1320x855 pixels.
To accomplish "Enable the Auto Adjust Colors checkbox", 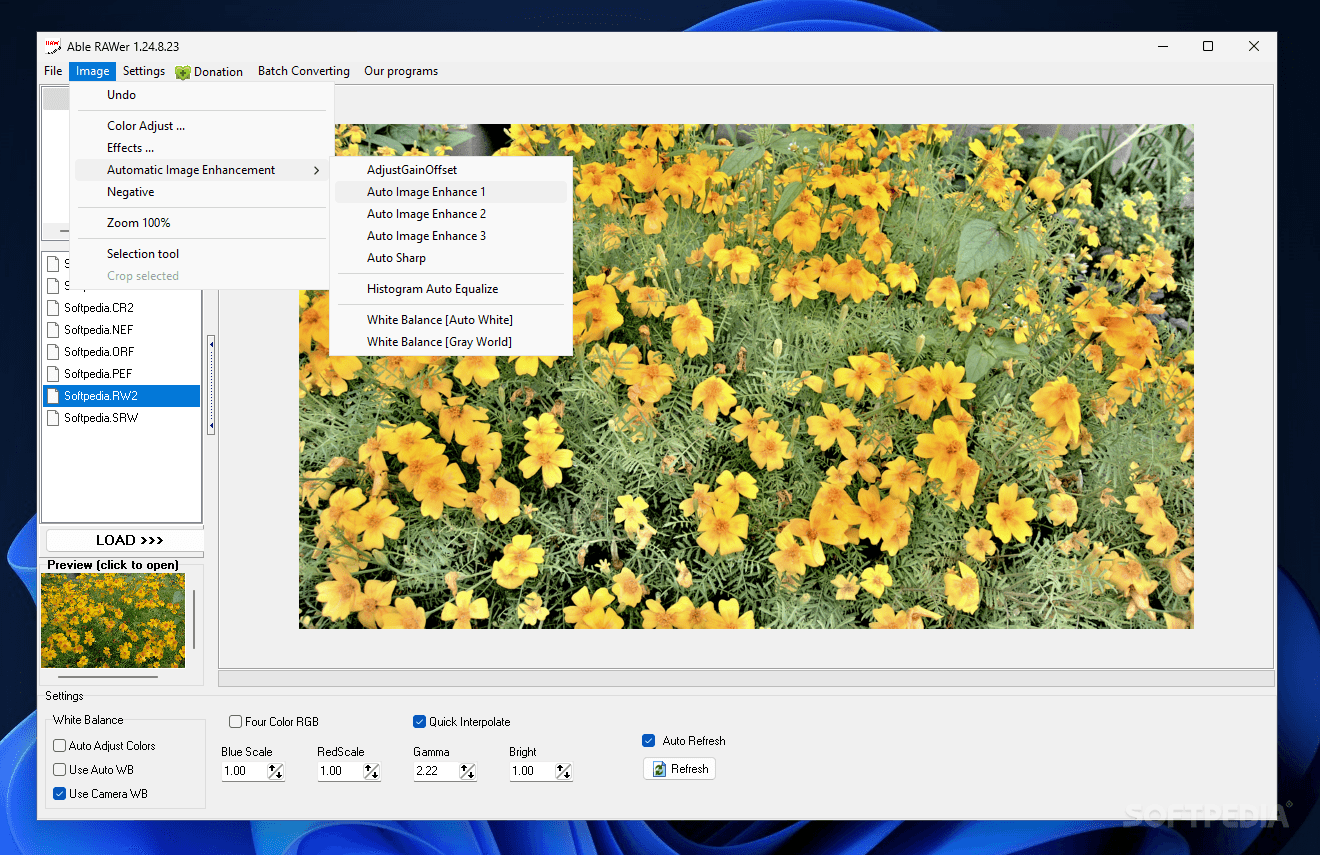I will point(60,746).
